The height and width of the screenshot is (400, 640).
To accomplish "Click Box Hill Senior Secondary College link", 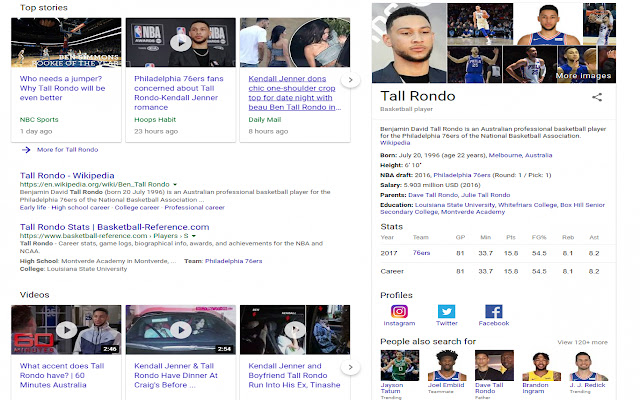I will click(x=493, y=208).
